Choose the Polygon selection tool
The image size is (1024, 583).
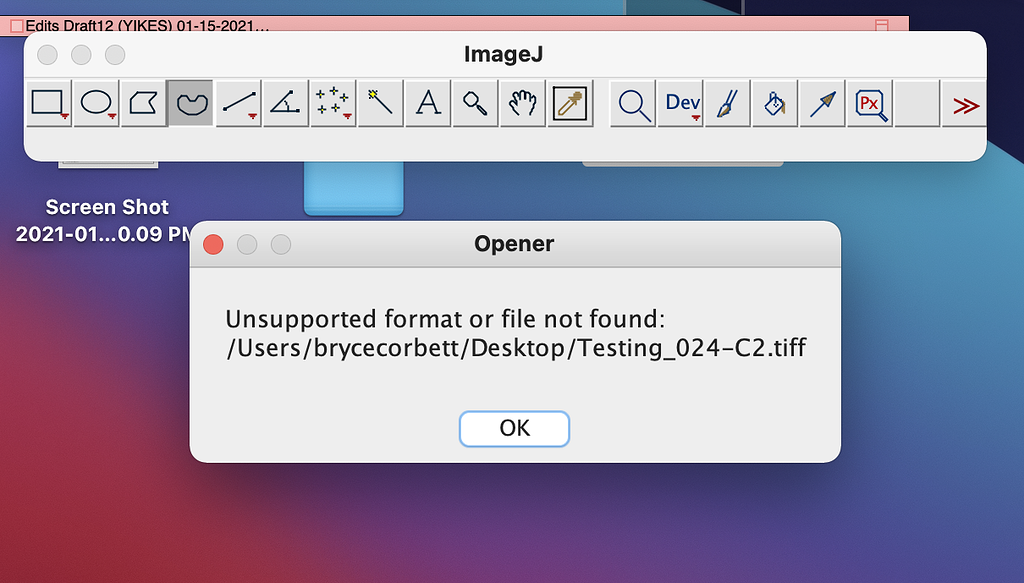coord(144,103)
